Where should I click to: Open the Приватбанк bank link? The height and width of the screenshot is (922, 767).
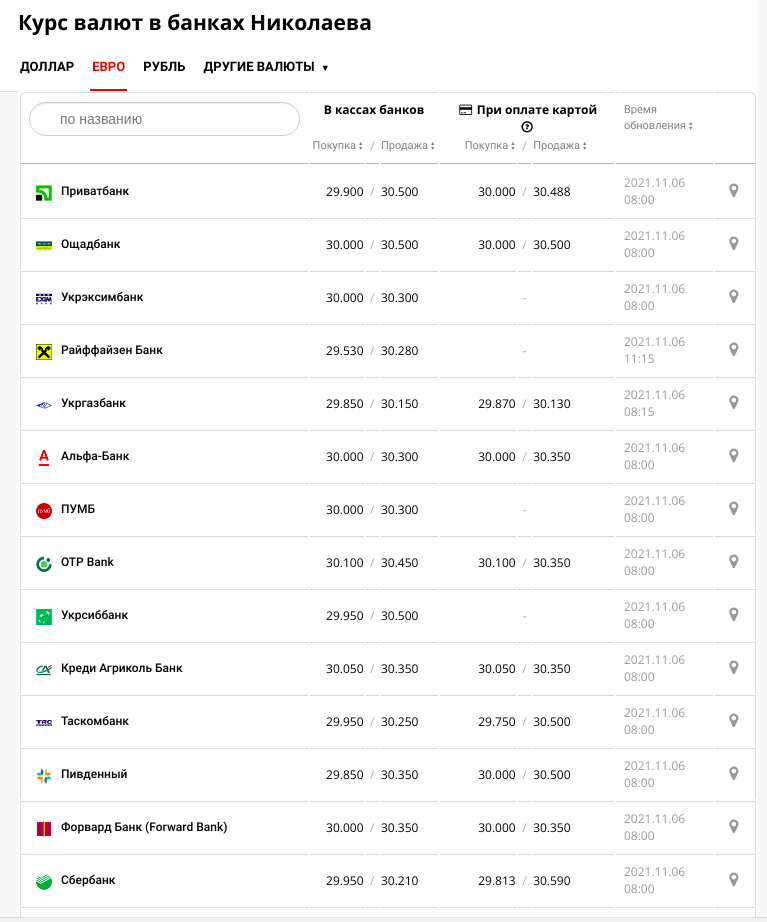coord(95,191)
